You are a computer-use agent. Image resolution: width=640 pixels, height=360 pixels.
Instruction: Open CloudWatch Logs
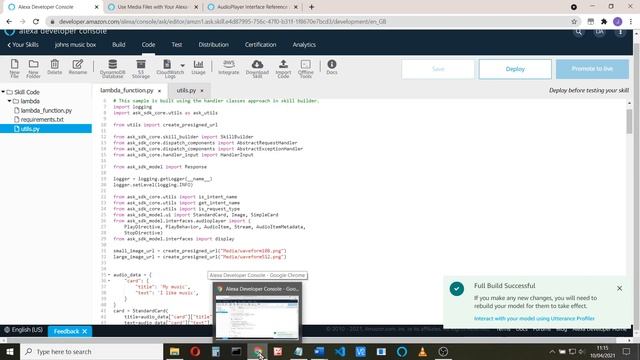(167, 68)
